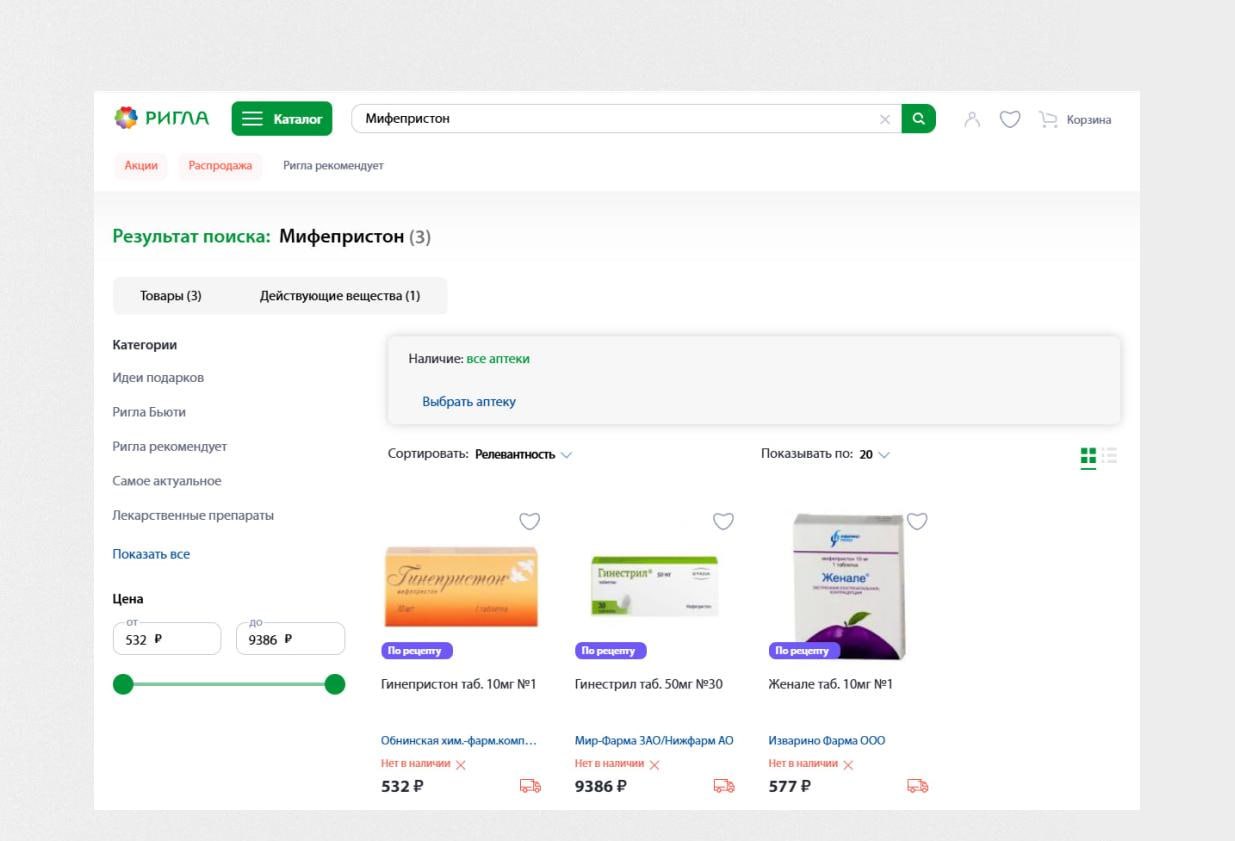Select Ригла рекомендует in the categories sidebar

pyautogui.click(x=170, y=447)
